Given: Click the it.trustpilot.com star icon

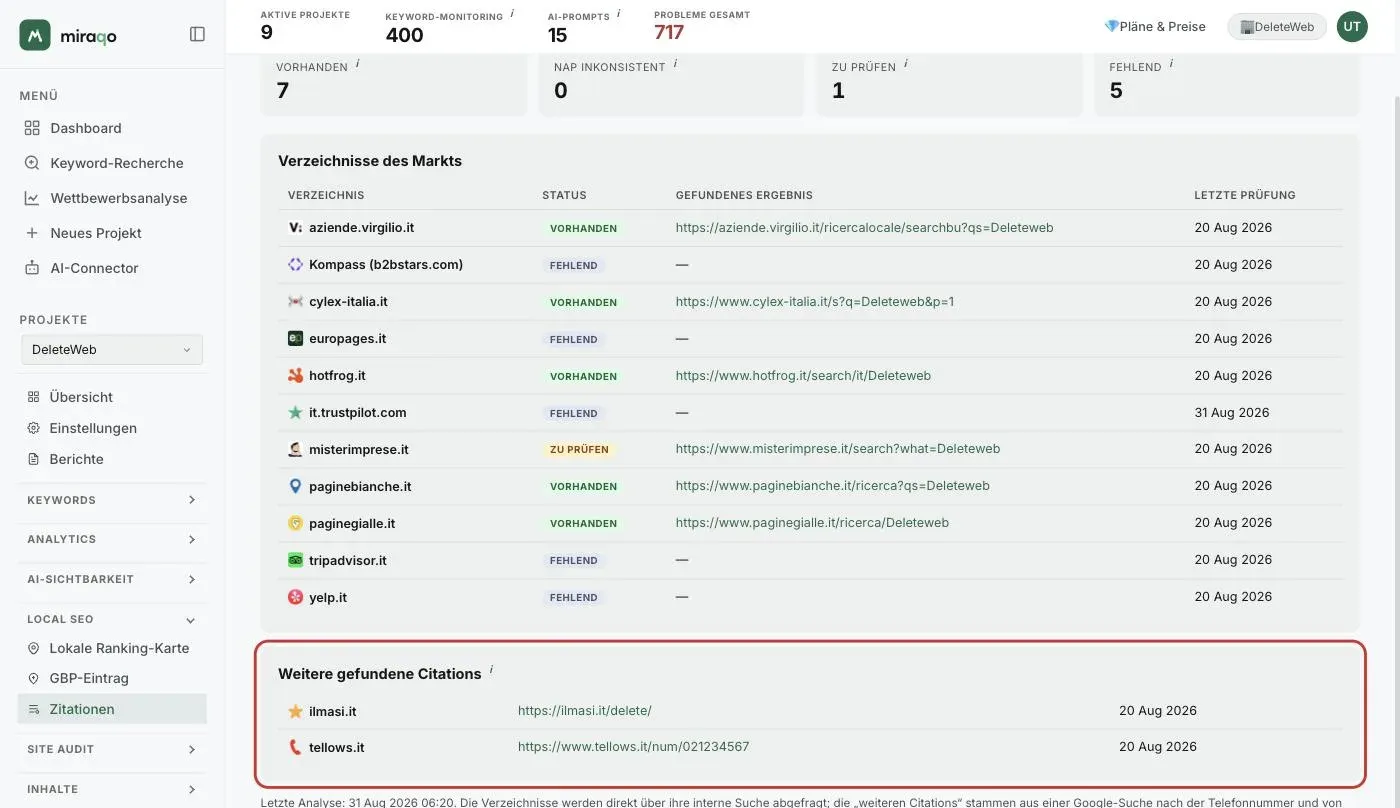Looking at the screenshot, I should pyautogui.click(x=295, y=413).
